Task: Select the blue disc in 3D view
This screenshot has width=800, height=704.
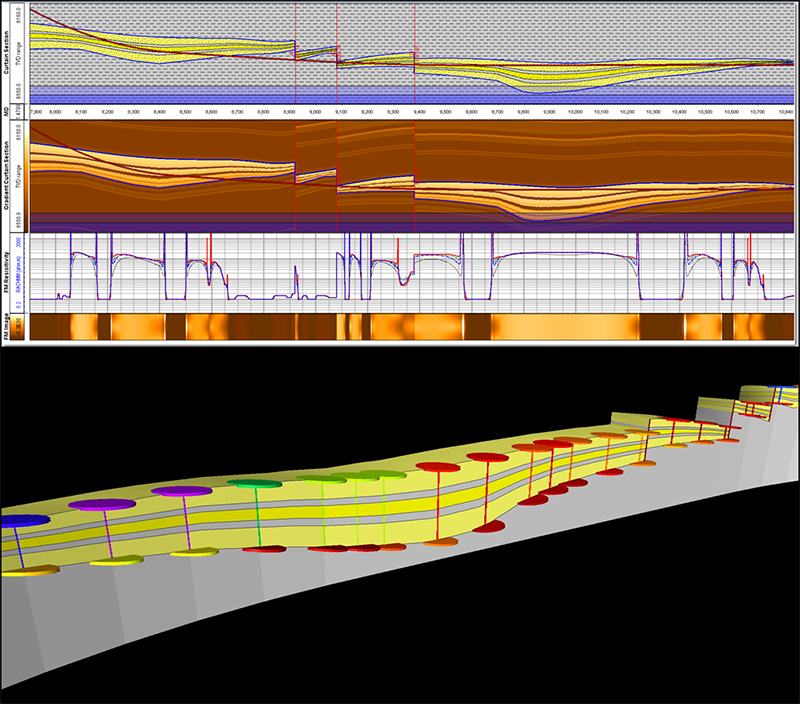Action: [x=22, y=521]
